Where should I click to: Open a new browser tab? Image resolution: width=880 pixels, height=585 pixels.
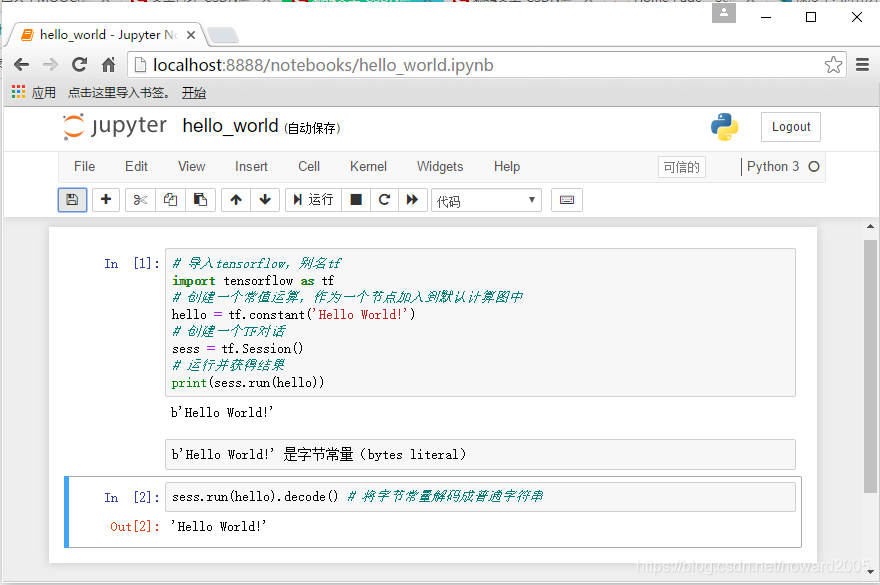[x=223, y=35]
